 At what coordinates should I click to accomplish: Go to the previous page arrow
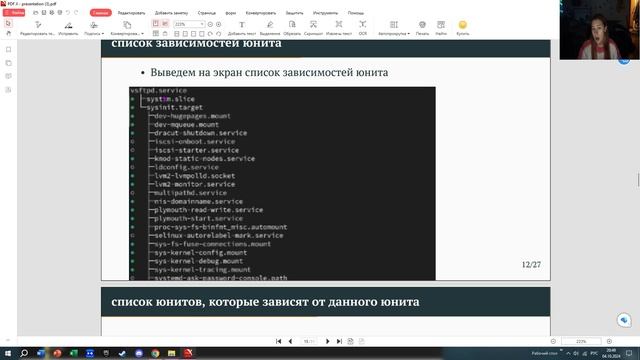point(290,341)
